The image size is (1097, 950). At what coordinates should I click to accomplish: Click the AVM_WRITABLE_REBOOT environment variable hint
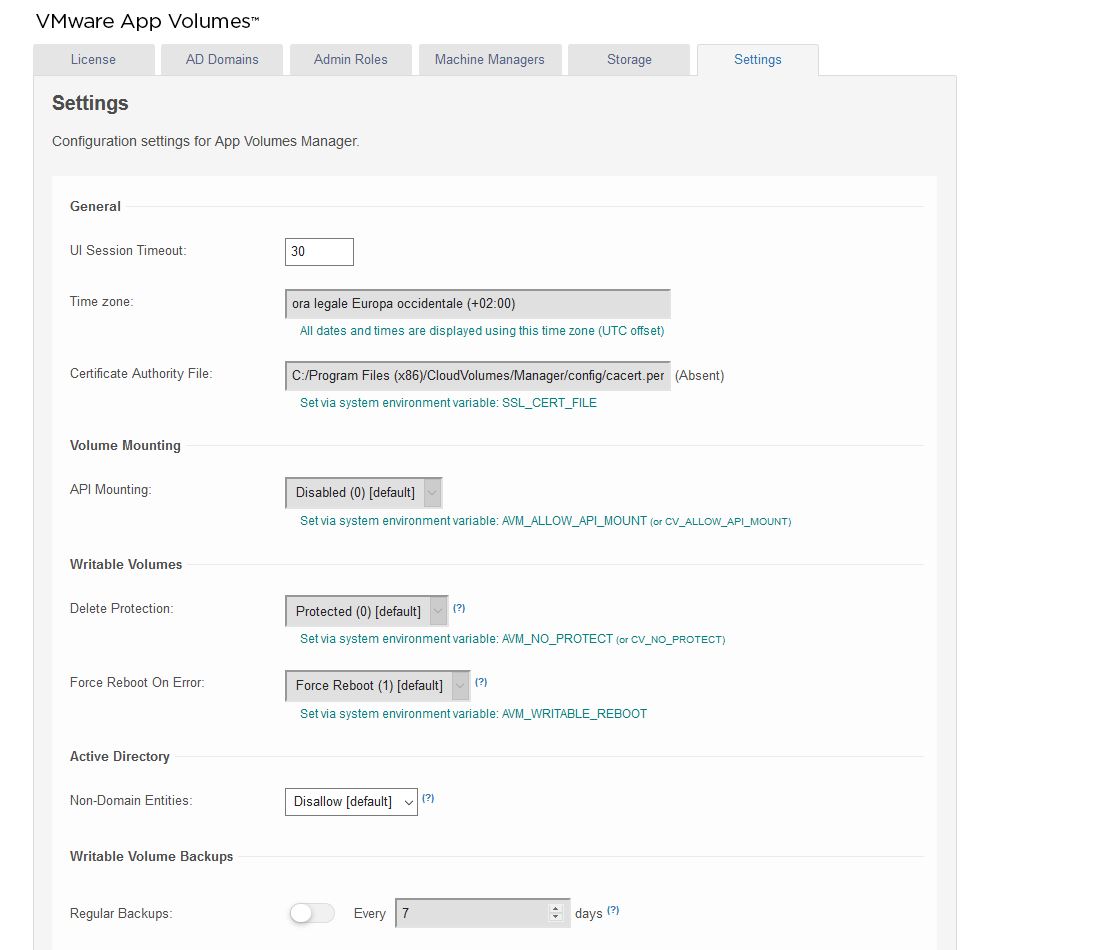coord(474,714)
